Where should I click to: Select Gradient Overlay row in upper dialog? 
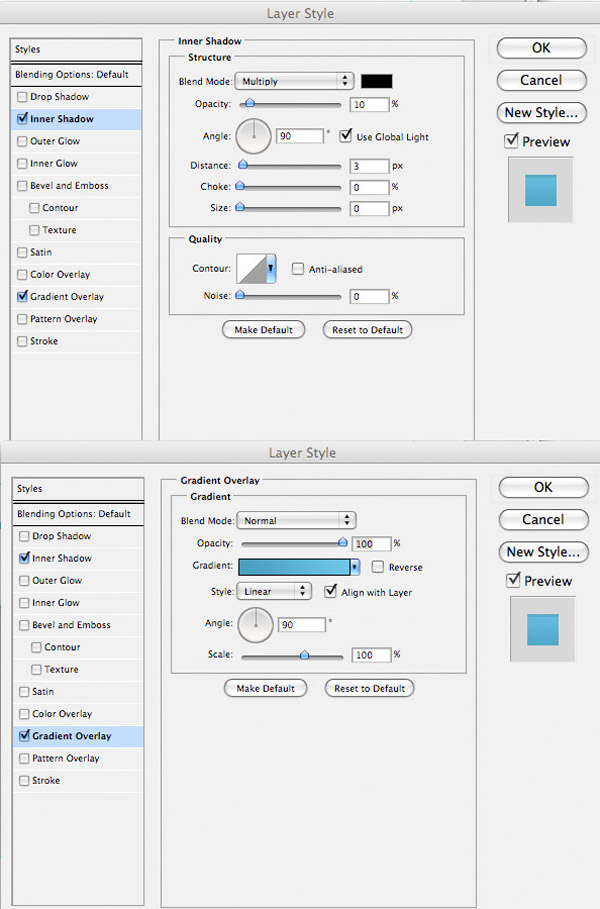click(76, 297)
